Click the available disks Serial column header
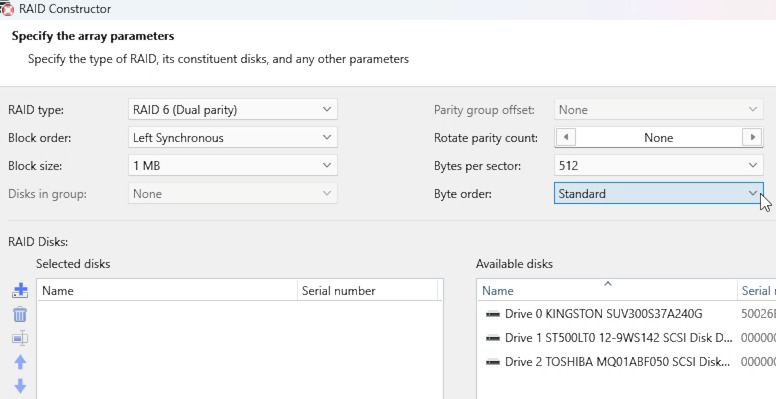Screen dimensions: 776x399 click(757, 291)
